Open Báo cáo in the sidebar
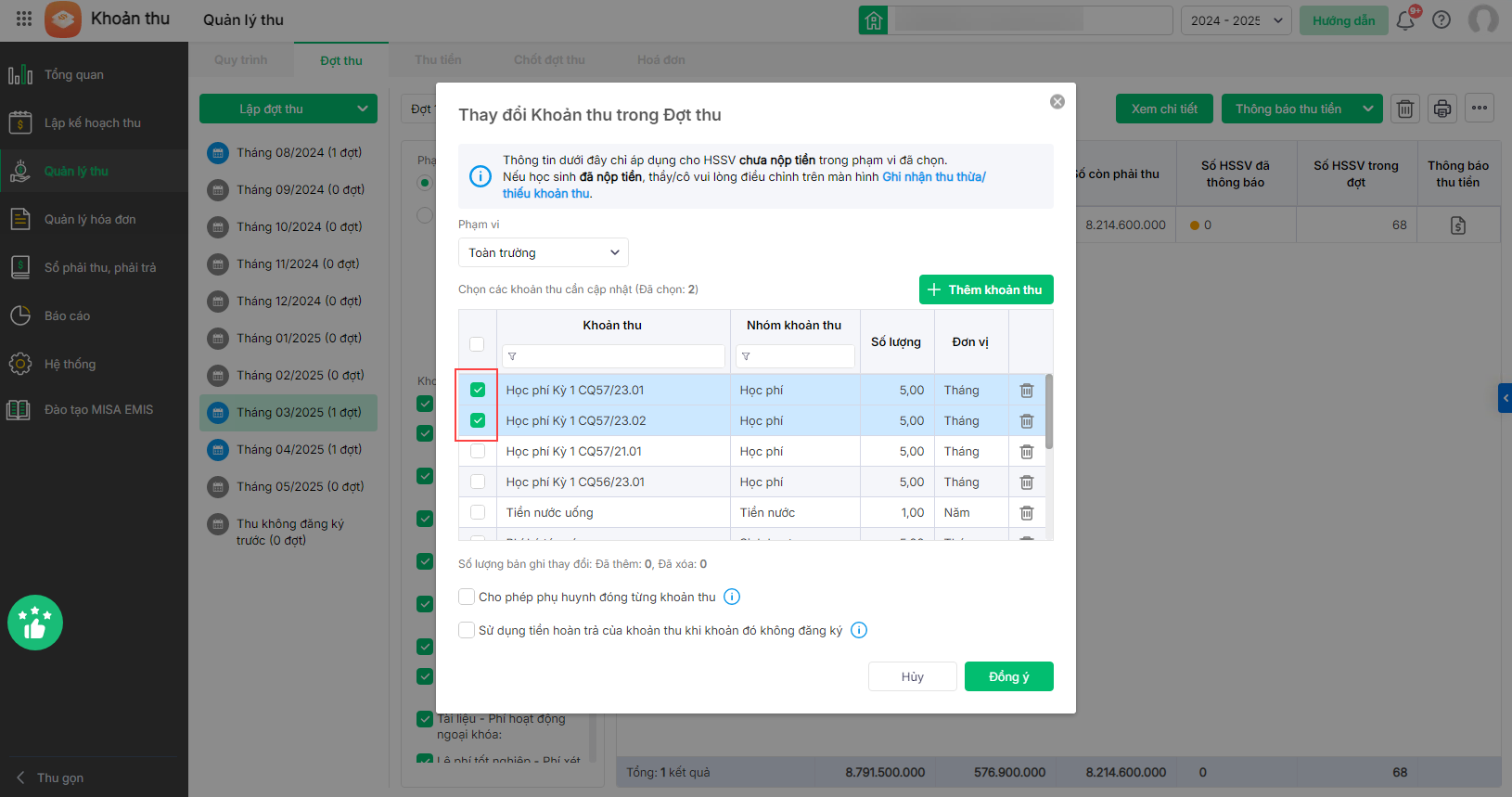The height and width of the screenshot is (797, 1512). point(67,315)
